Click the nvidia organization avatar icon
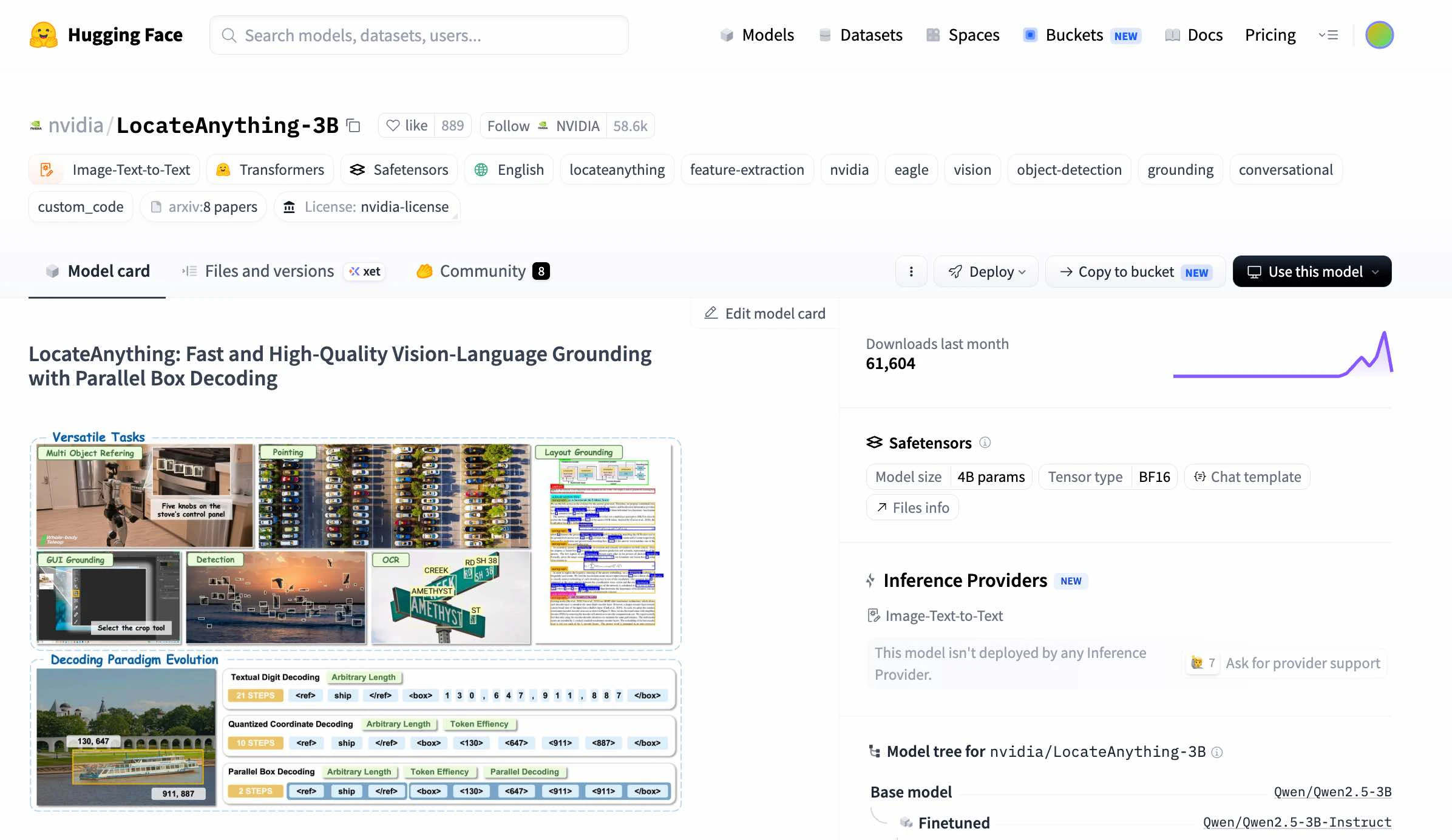The image size is (1452, 840). (36, 126)
